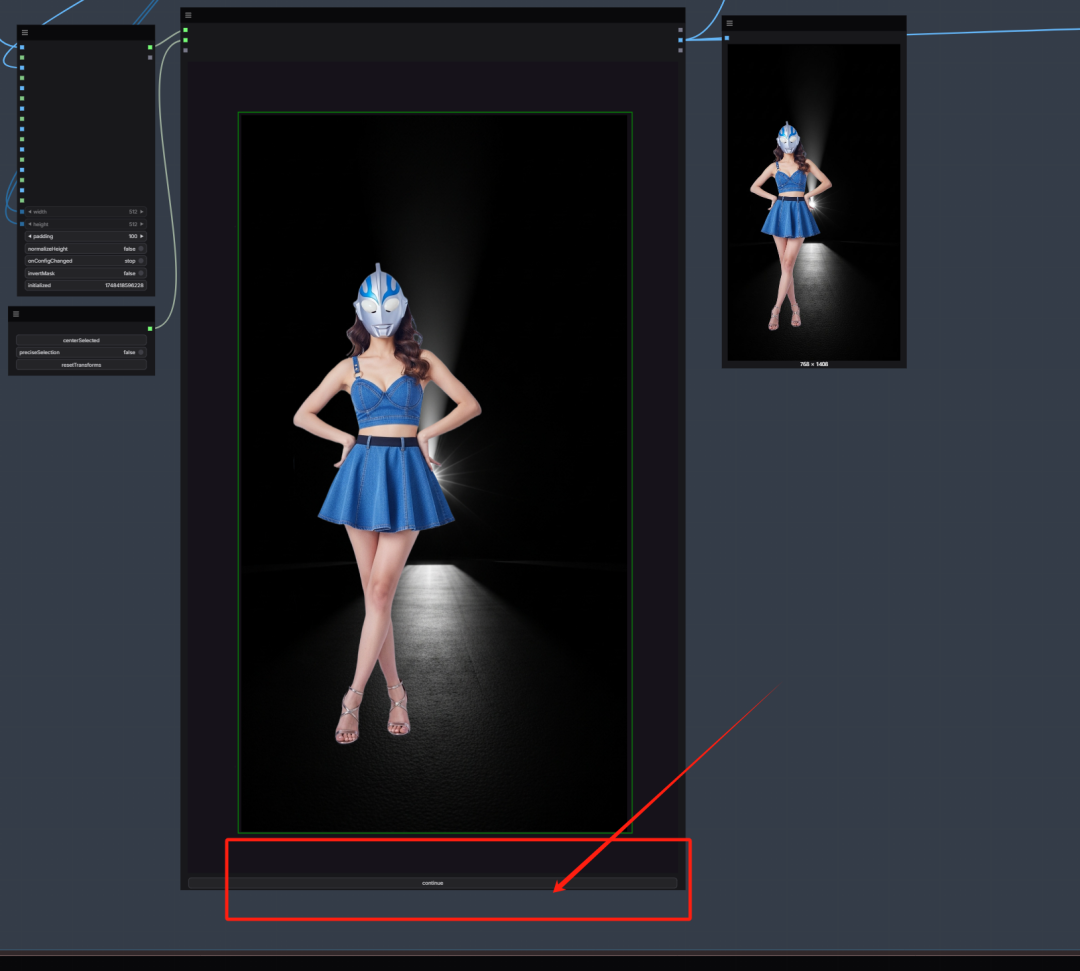Click the gray output port of the padding node

150,58
